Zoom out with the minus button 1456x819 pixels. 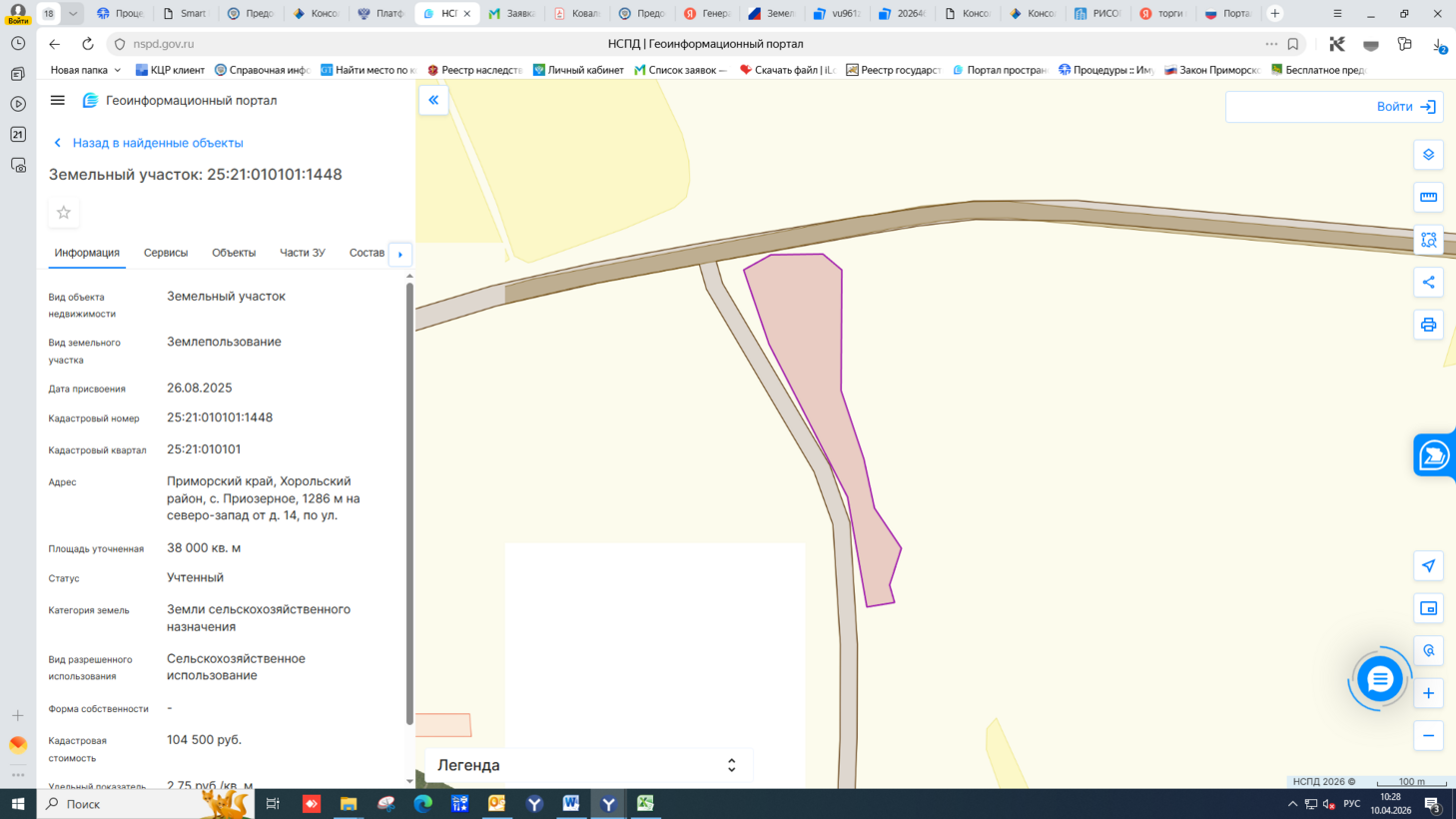click(1428, 736)
